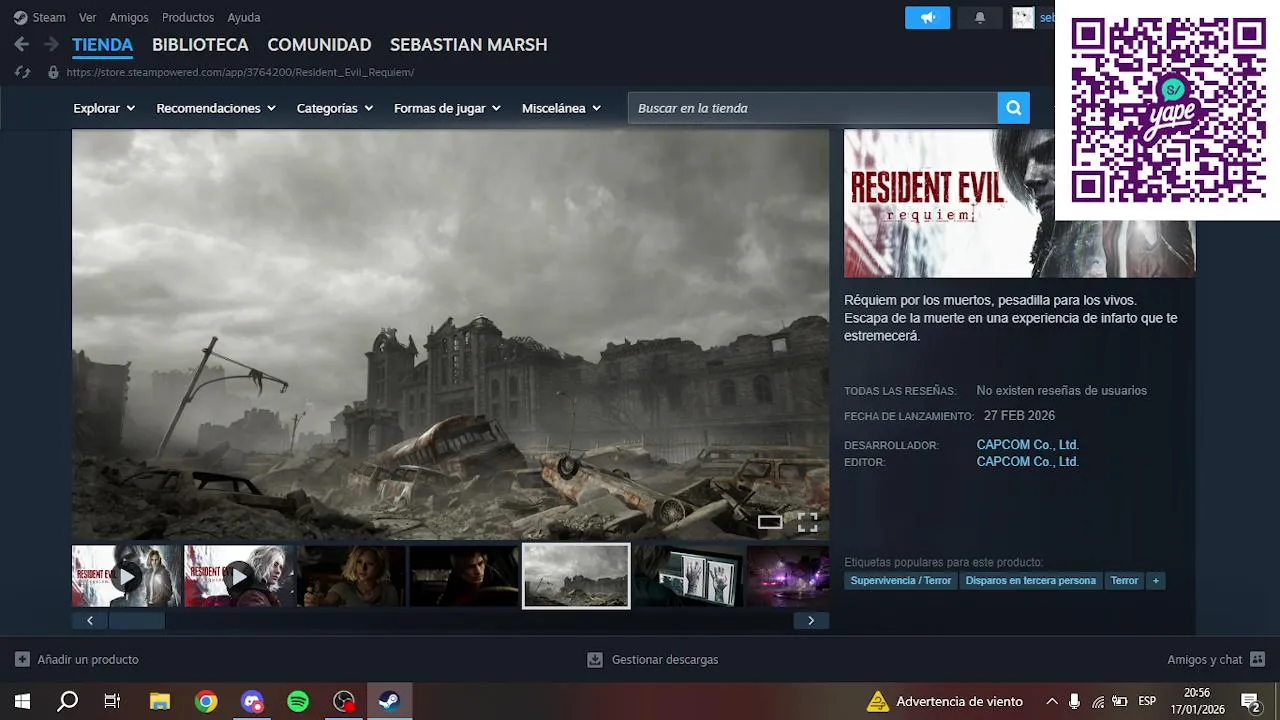Viewport: 1280px width, 720px height.
Task: Open Spotify from taskbar
Action: (298, 702)
